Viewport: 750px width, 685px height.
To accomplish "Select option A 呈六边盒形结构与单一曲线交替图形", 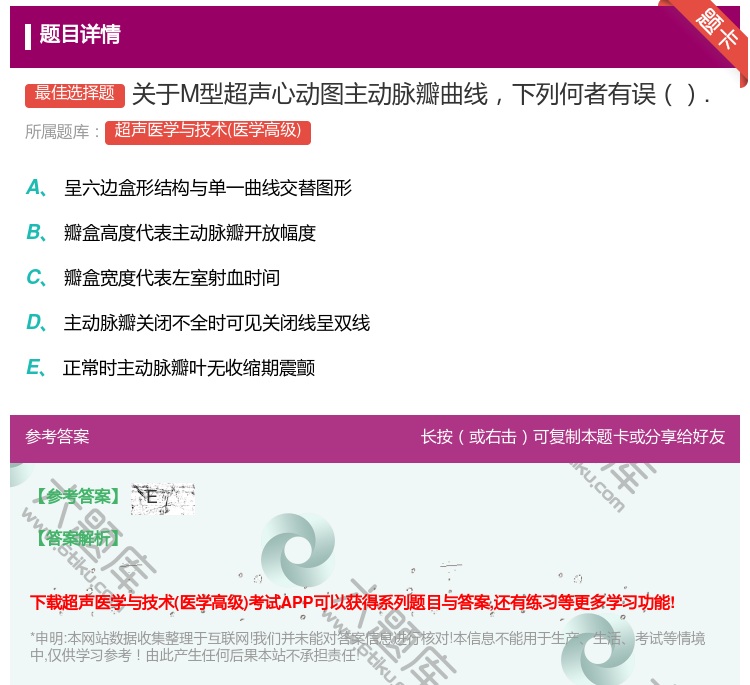I will point(189,188).
